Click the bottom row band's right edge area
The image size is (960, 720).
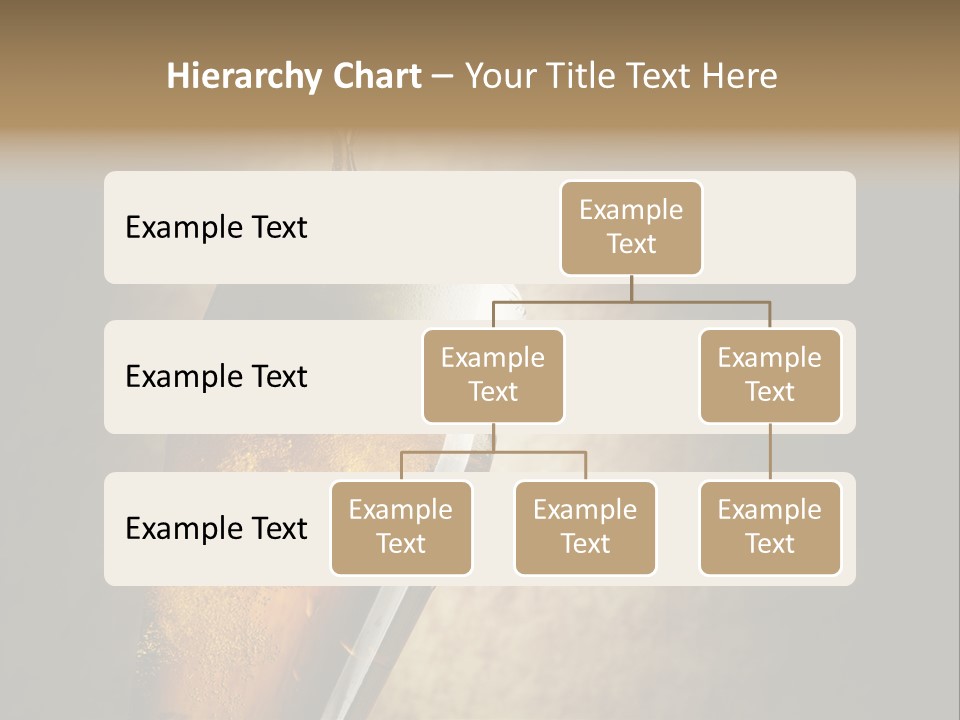(848, 528)
